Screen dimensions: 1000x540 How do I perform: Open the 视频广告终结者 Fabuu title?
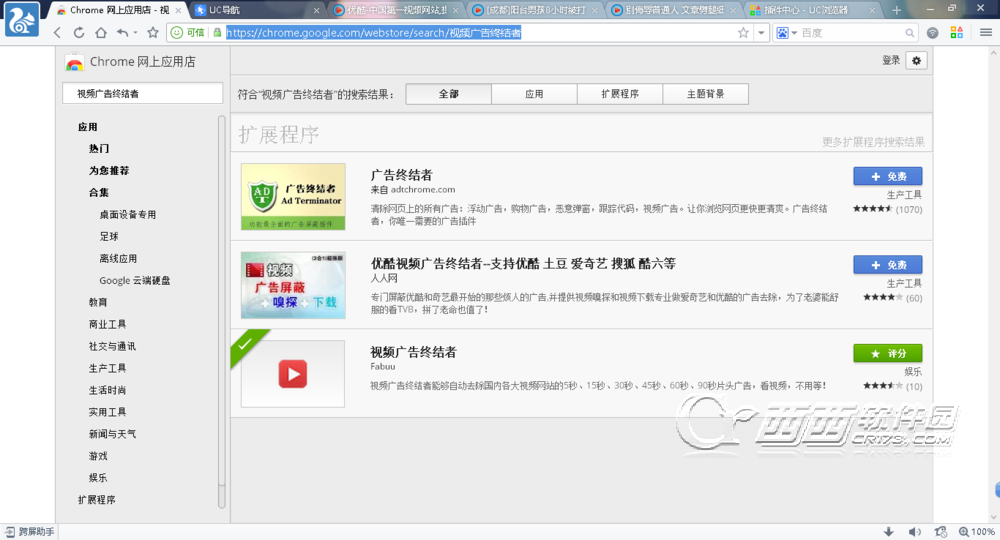[x=413, y=352]
